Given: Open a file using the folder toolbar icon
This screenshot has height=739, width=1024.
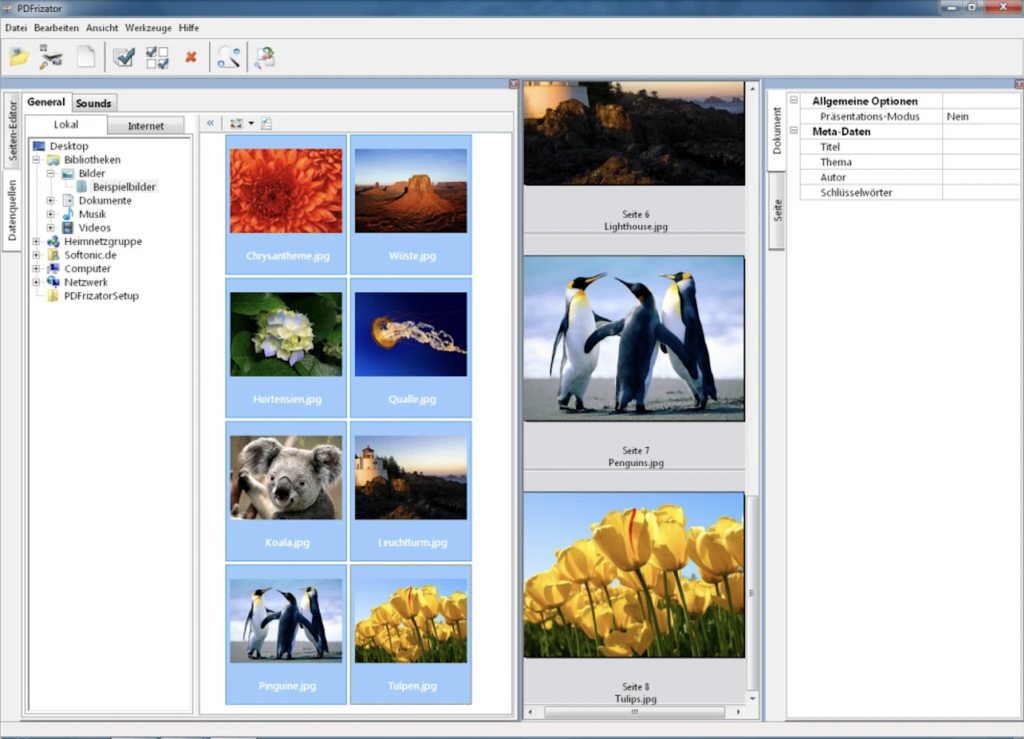Looking at the screenshot, I should [19, 57].
